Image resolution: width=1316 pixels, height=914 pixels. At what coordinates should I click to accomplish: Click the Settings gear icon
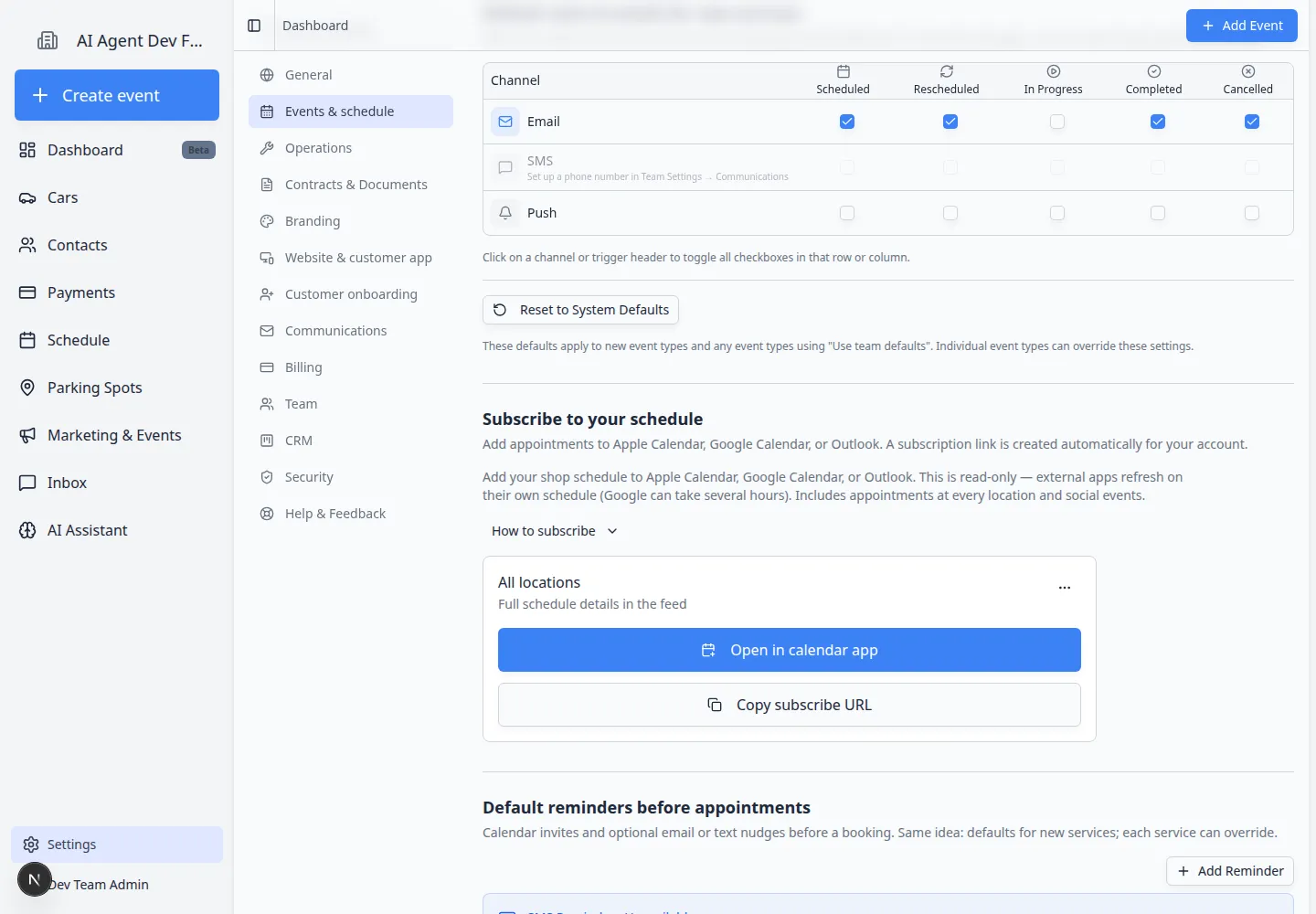click(x=31, y=845)
